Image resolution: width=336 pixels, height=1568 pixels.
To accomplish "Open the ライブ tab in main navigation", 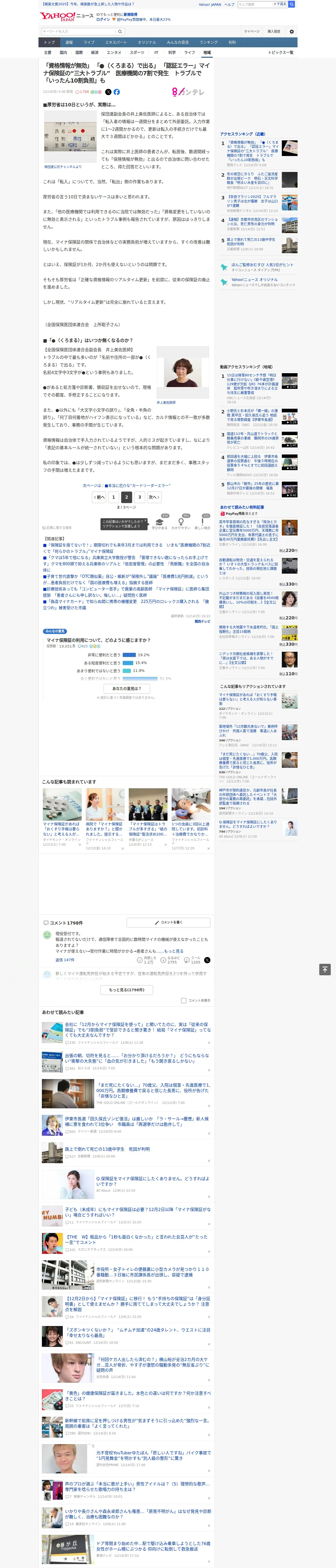I will (89, 43).
